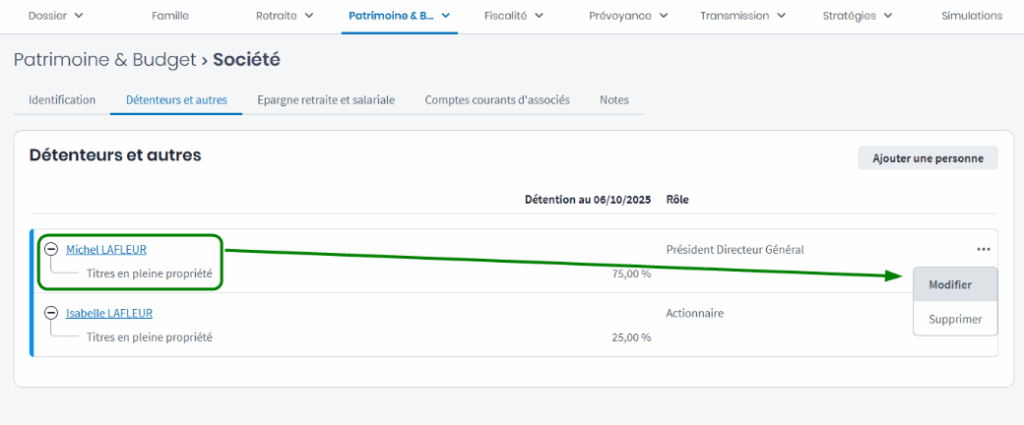Choose Supprimer in the context menu
Viewport: 1024px width, 425px height.
point(955,319)
